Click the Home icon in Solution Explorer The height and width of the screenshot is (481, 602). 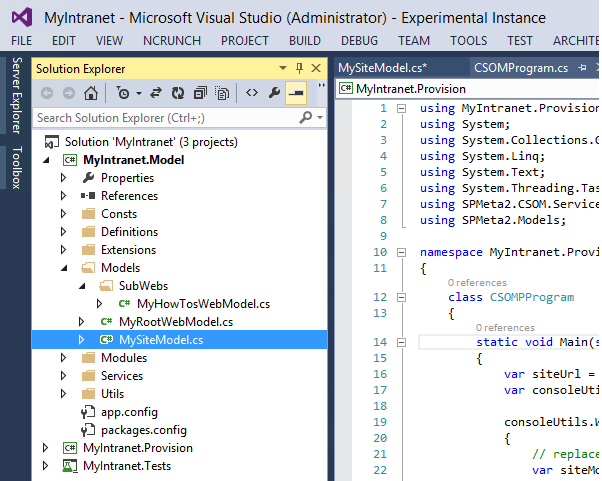(x=91, y=93)
